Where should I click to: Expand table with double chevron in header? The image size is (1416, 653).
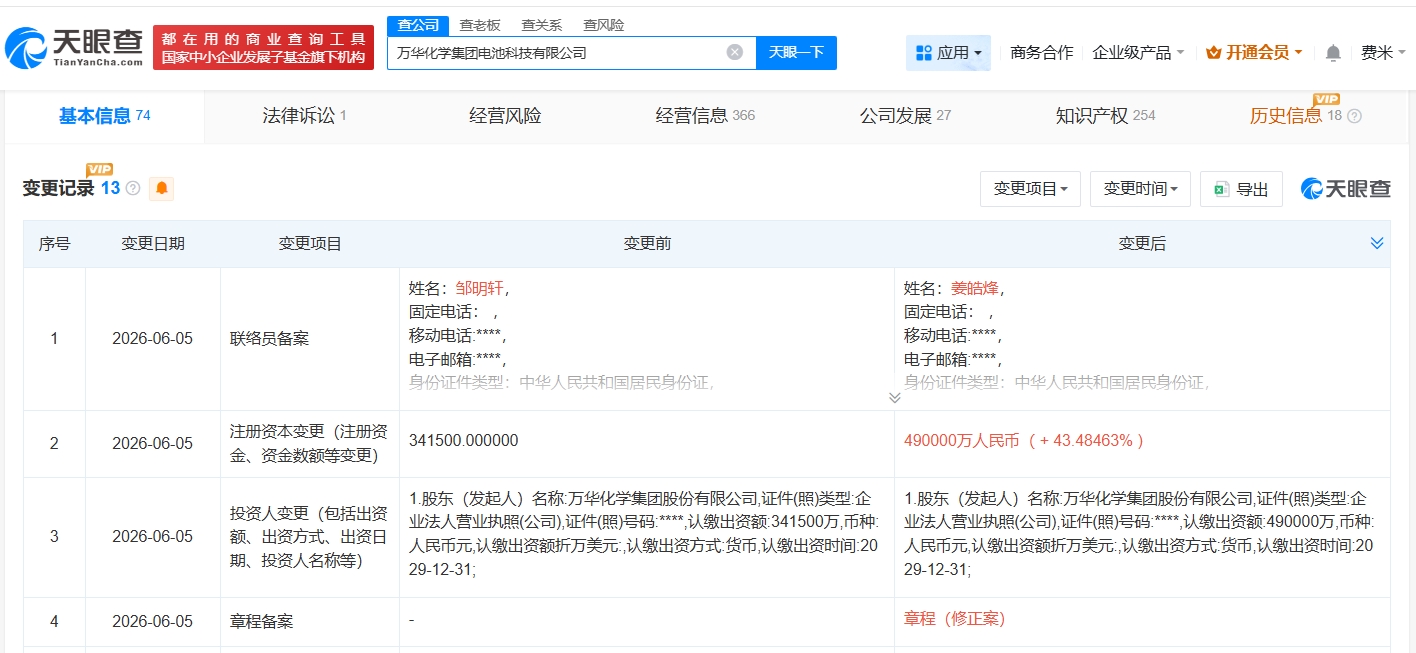click(x=1377, y=243)
